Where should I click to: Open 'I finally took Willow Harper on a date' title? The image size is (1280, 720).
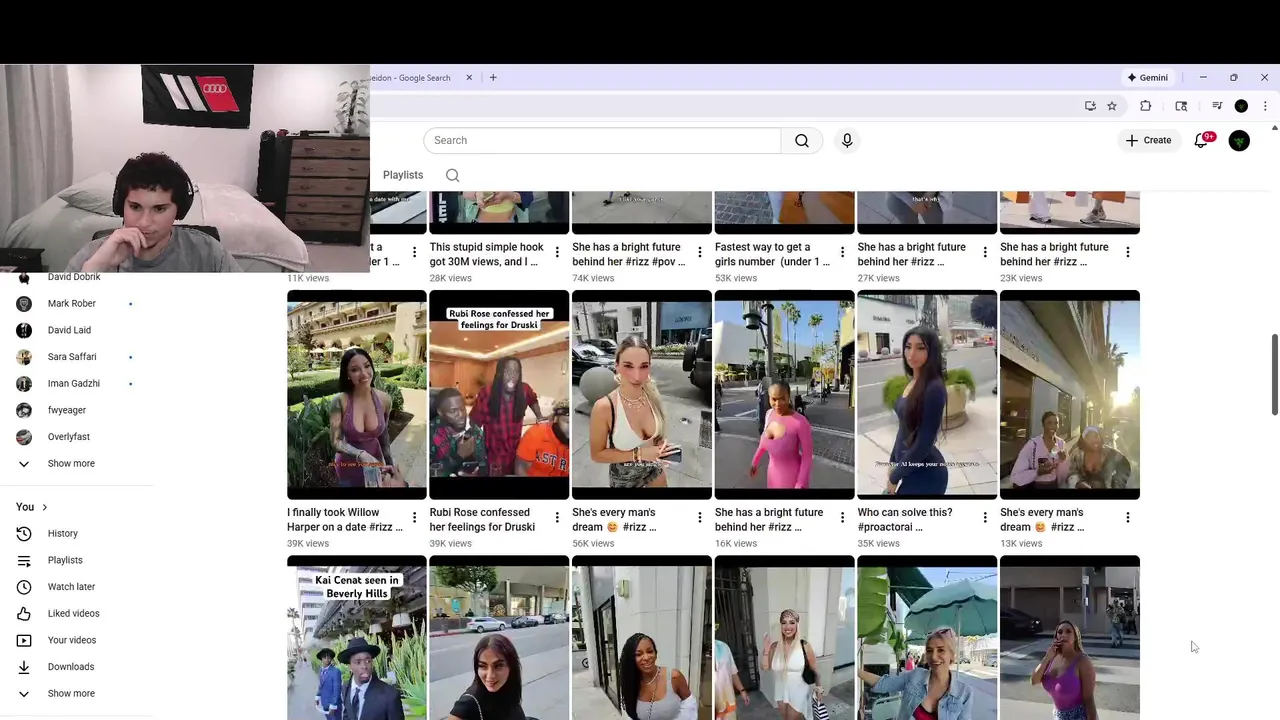pyautogui.click(x=345, y=520)
